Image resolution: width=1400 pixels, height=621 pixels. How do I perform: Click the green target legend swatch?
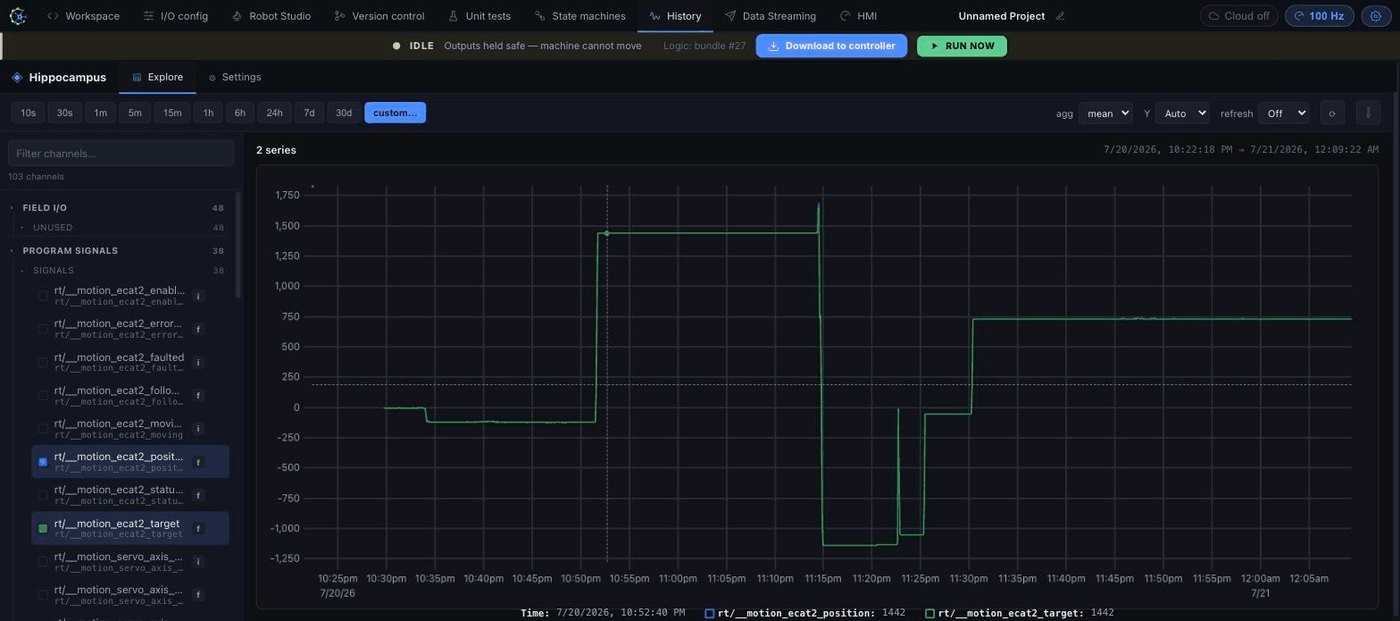(x=930, y=613)
